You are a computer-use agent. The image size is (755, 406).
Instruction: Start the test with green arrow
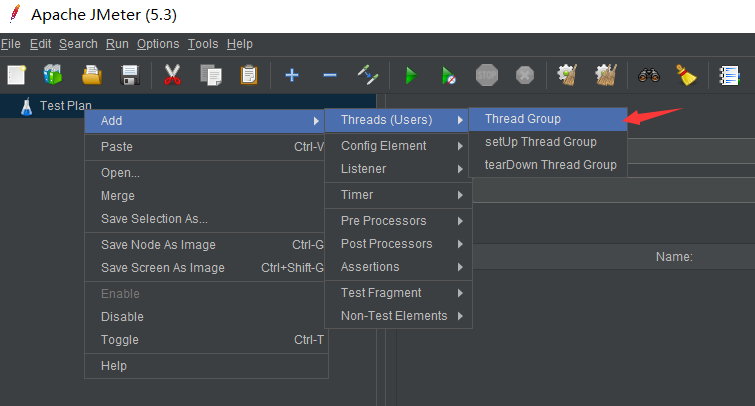coord(411,76)
